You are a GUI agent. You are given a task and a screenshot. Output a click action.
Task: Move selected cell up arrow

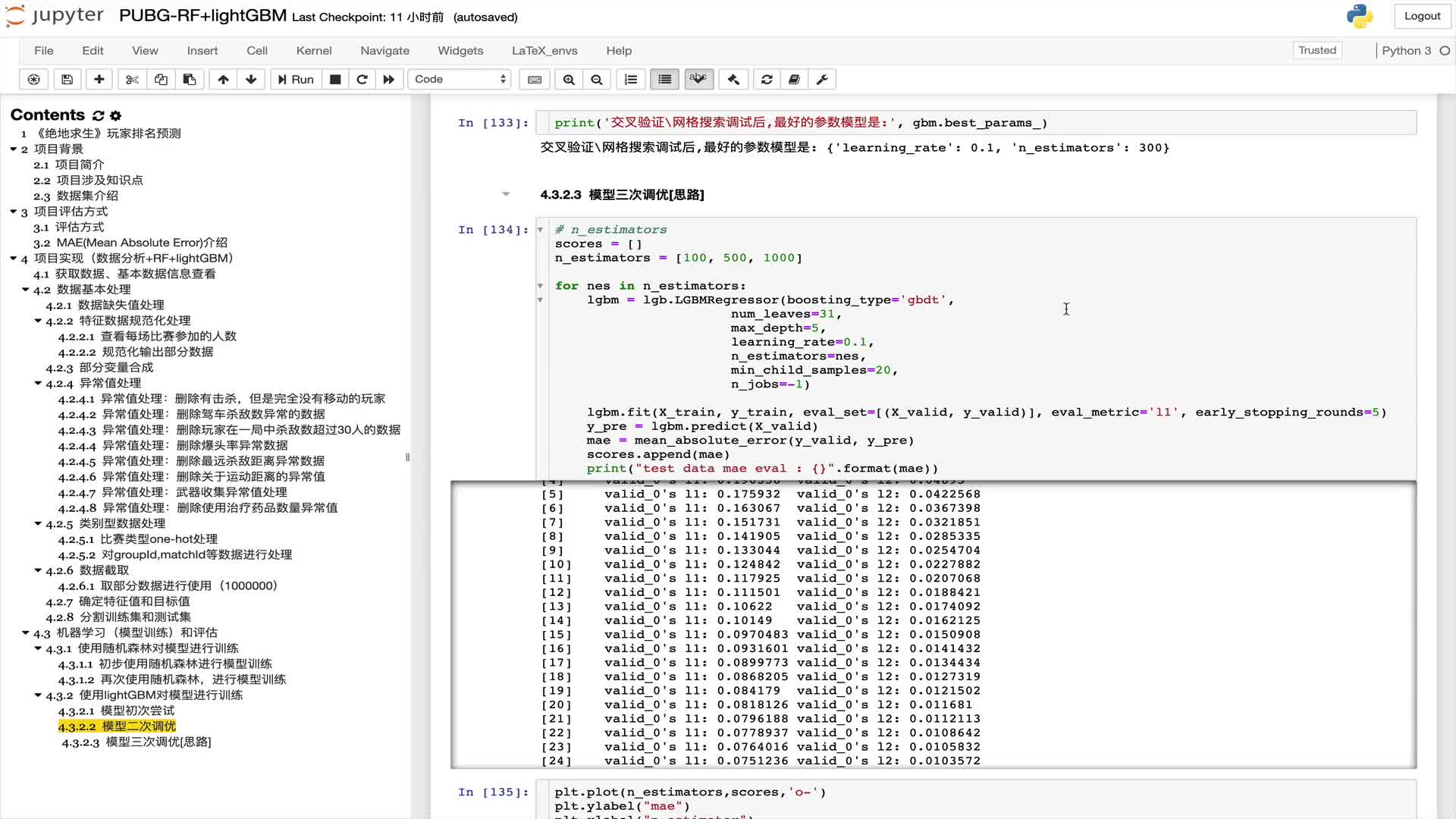[x=223, y=79]
